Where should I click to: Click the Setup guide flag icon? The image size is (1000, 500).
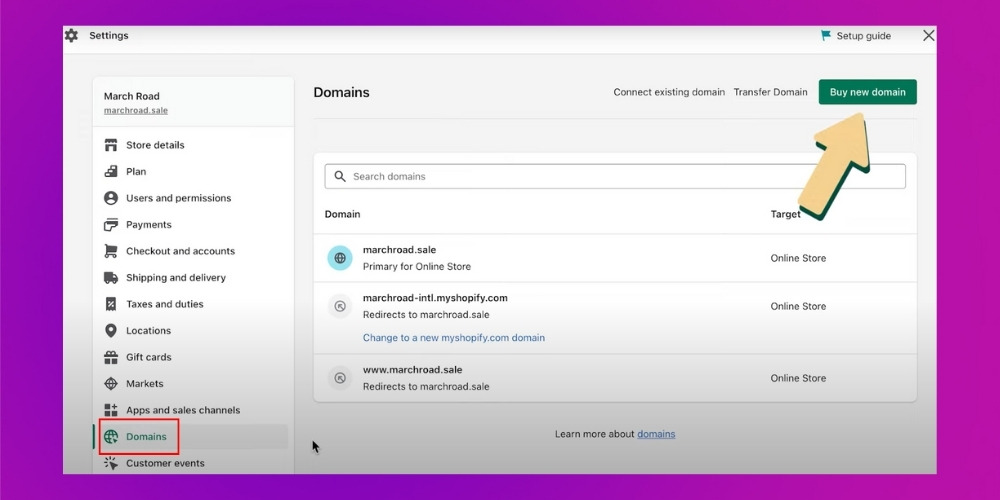[825, 36]
